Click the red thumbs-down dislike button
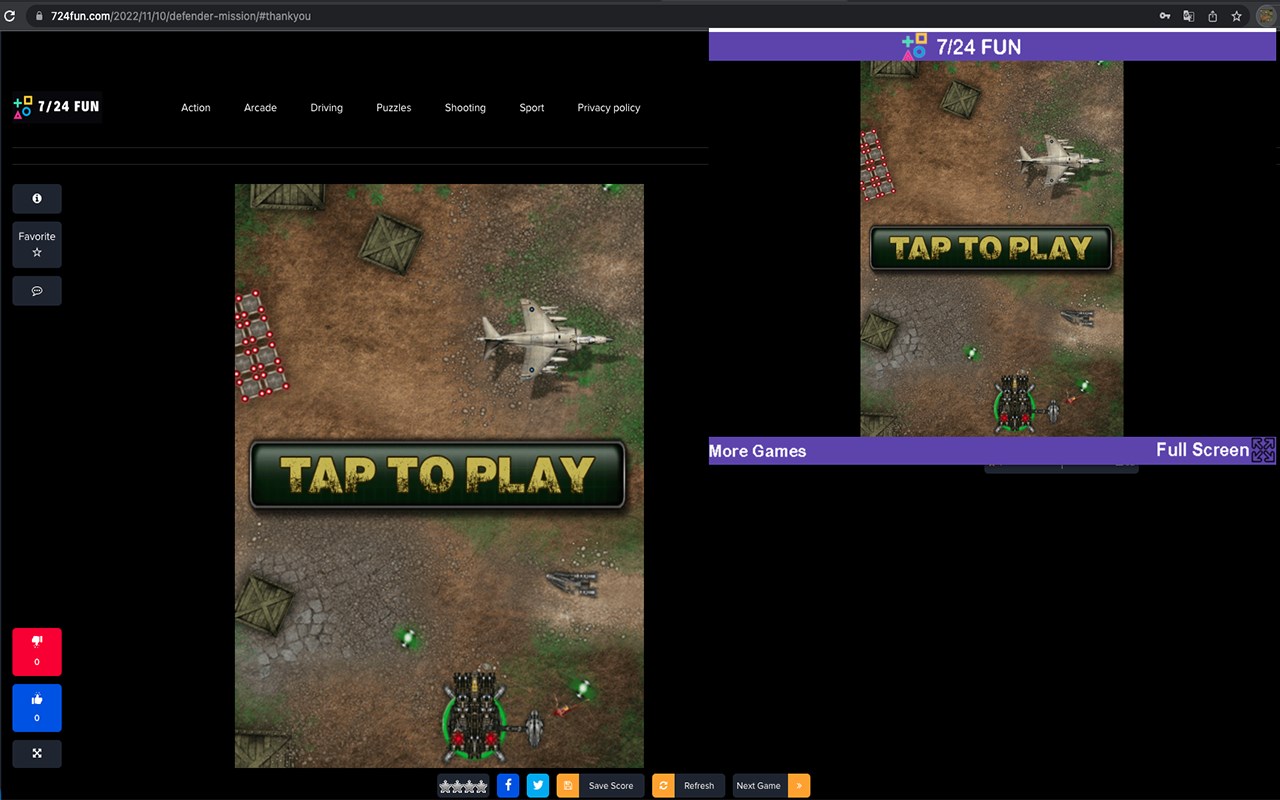 [37, 652]
